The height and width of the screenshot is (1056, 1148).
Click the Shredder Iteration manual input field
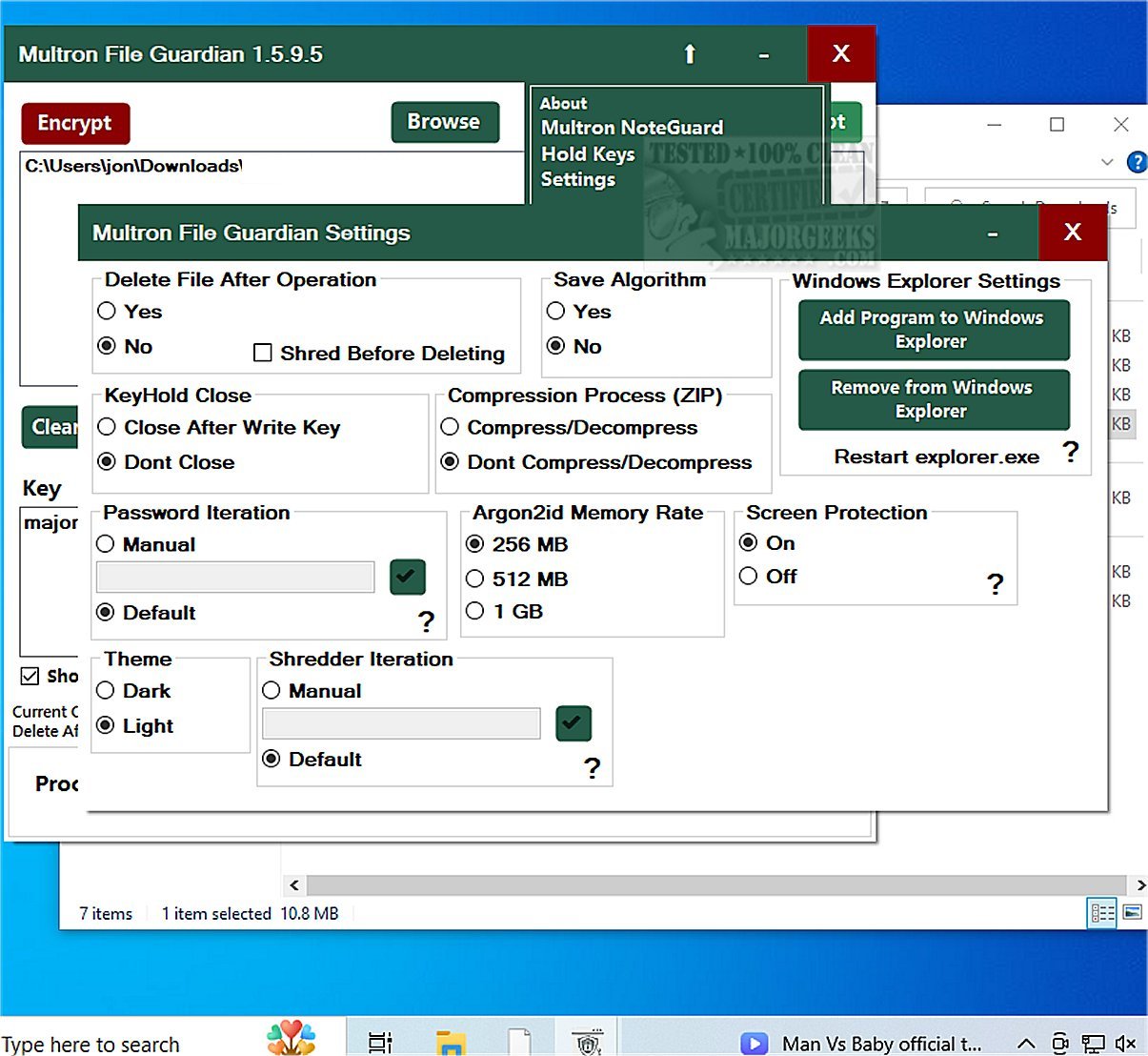401,722
